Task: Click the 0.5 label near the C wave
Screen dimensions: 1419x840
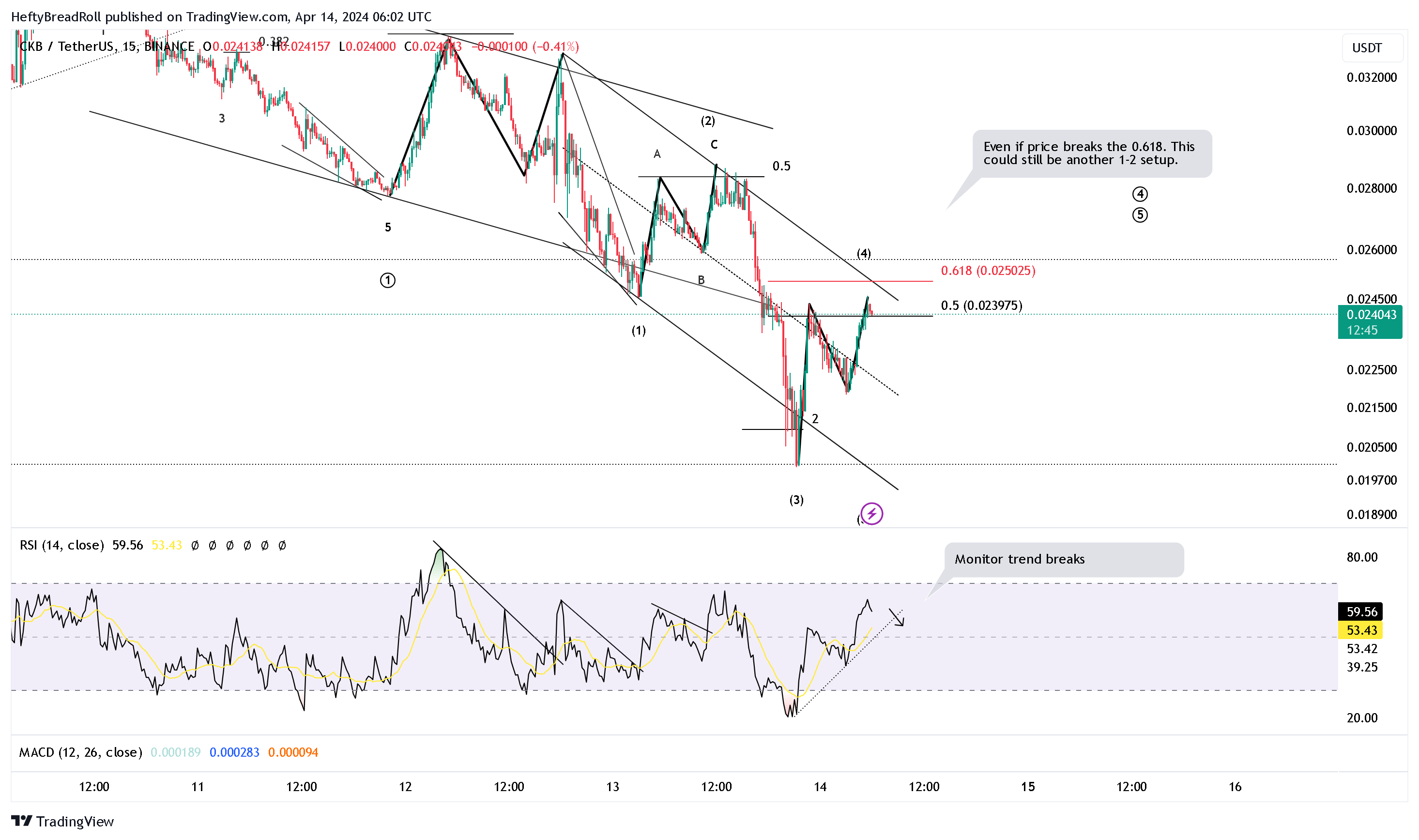Action: pyautogui.click(x=782, y=166)
